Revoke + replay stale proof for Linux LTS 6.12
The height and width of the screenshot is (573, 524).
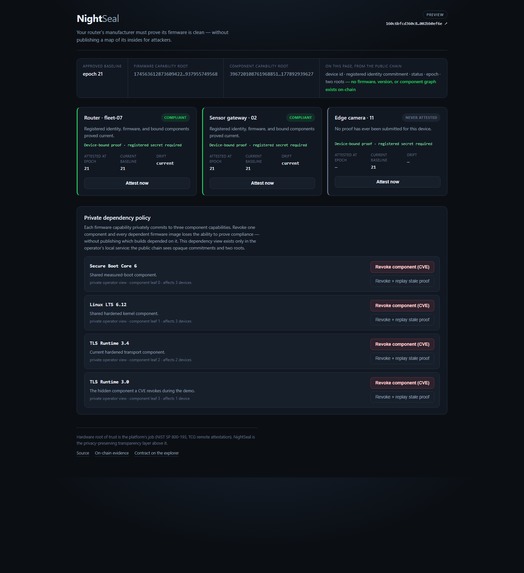402,320
